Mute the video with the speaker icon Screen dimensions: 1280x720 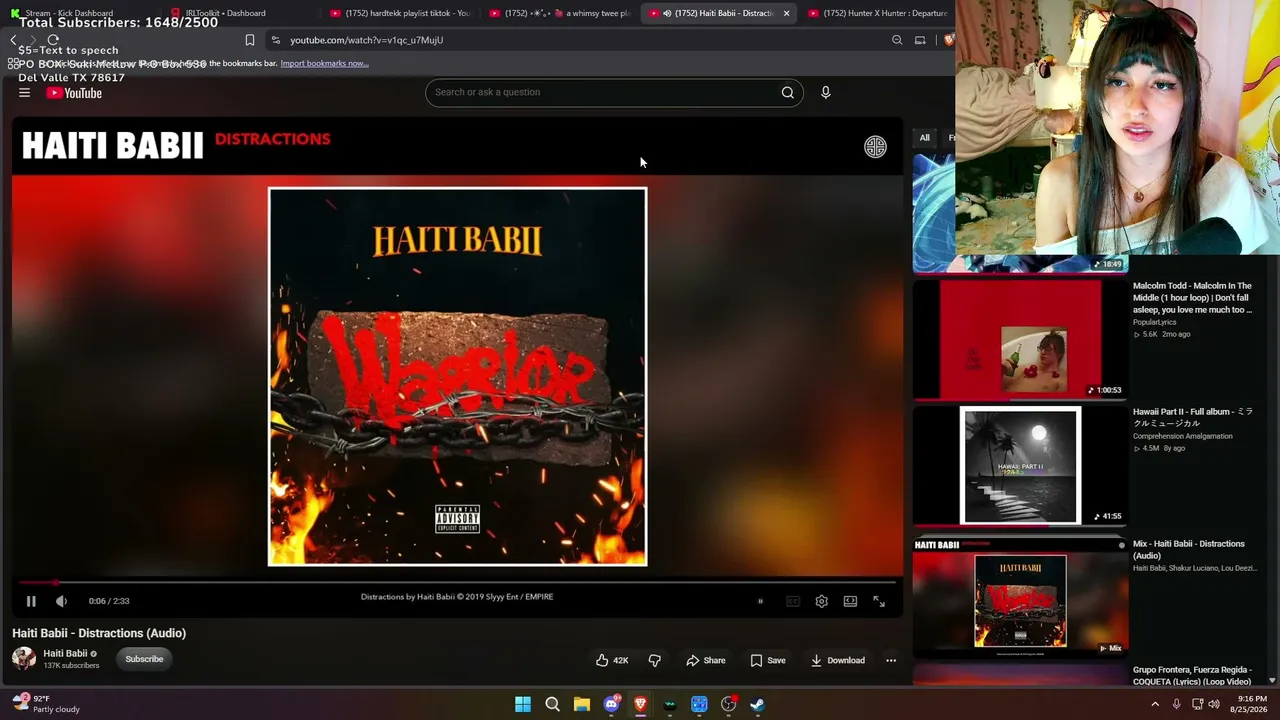click(x=61, y=601)
